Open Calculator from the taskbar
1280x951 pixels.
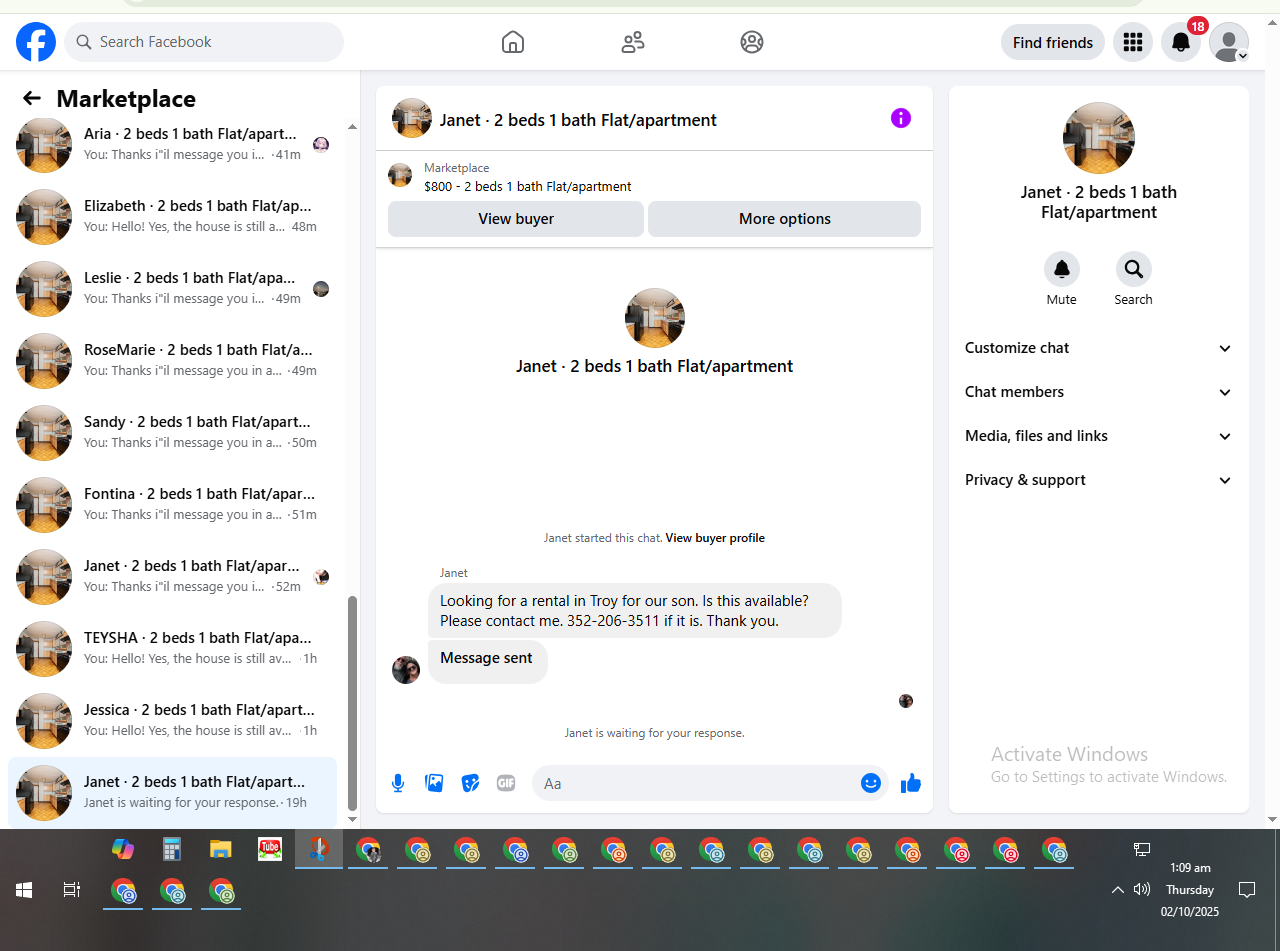pos(172,849)
